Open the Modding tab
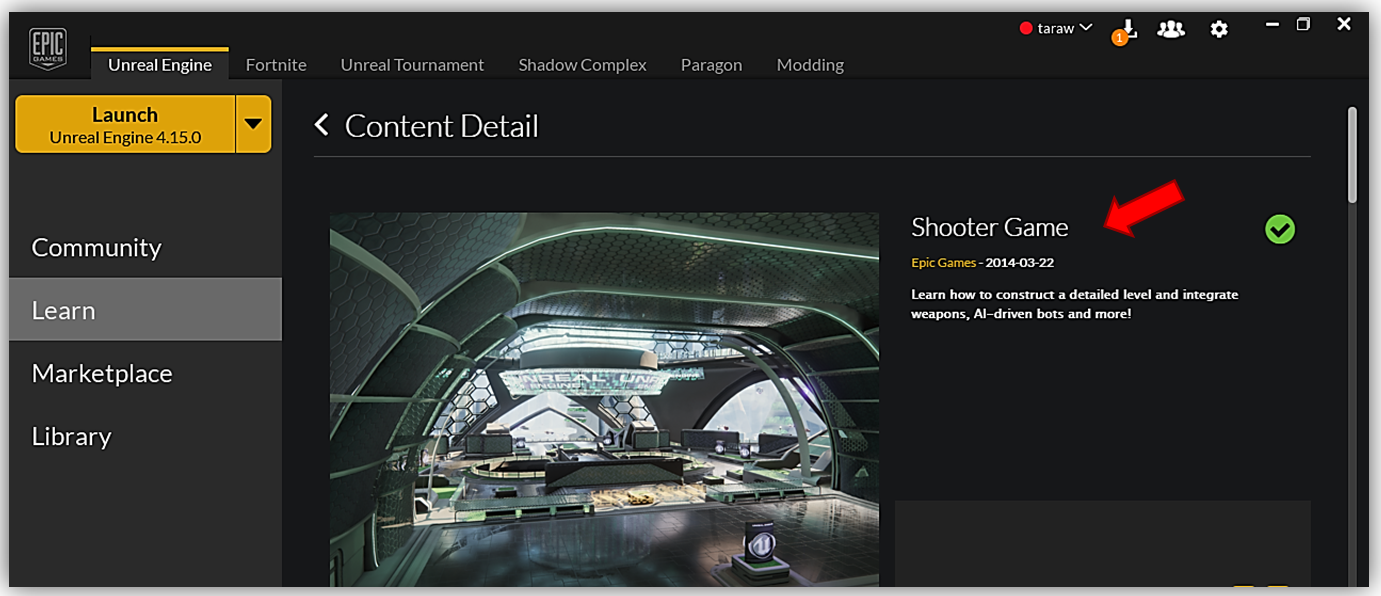 810,65
